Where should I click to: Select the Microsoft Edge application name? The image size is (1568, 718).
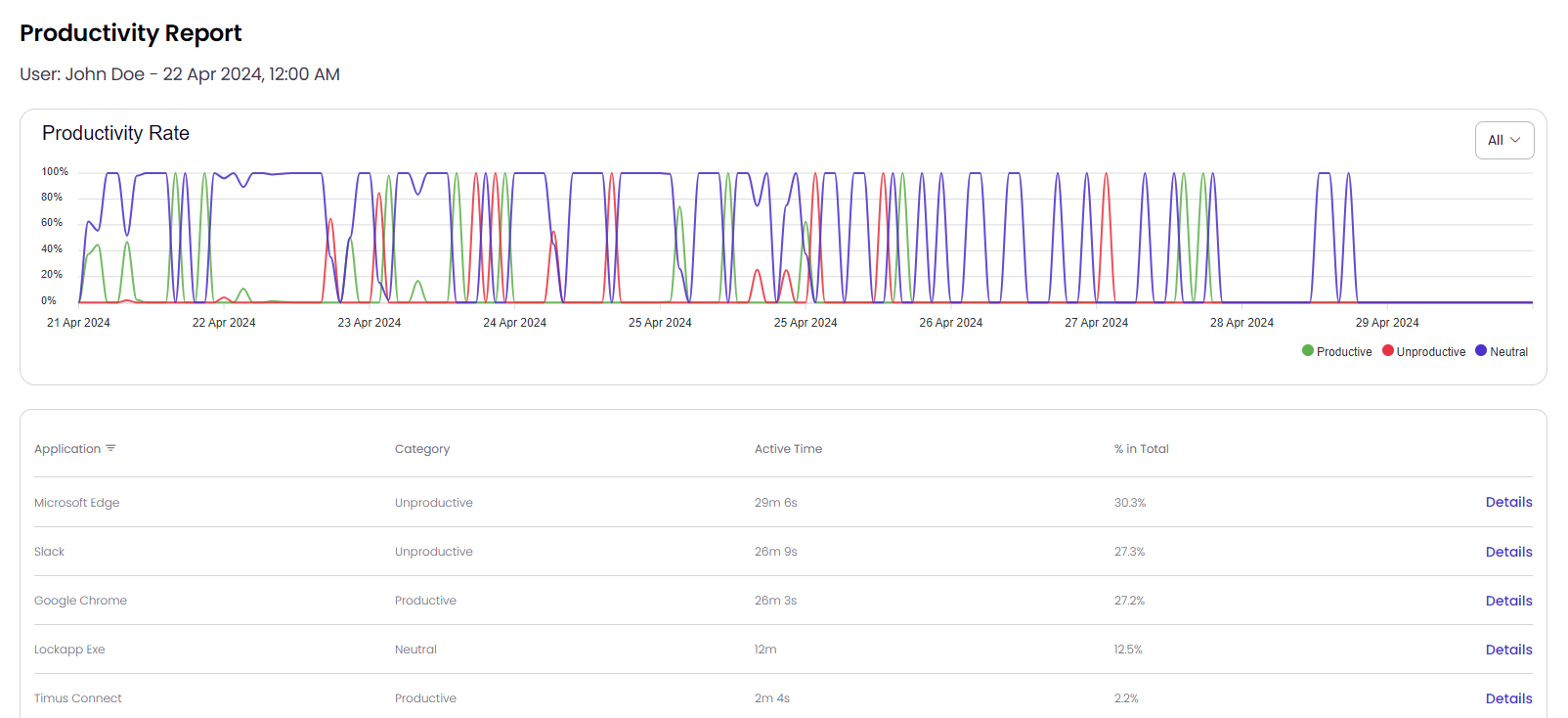point(76,503)
